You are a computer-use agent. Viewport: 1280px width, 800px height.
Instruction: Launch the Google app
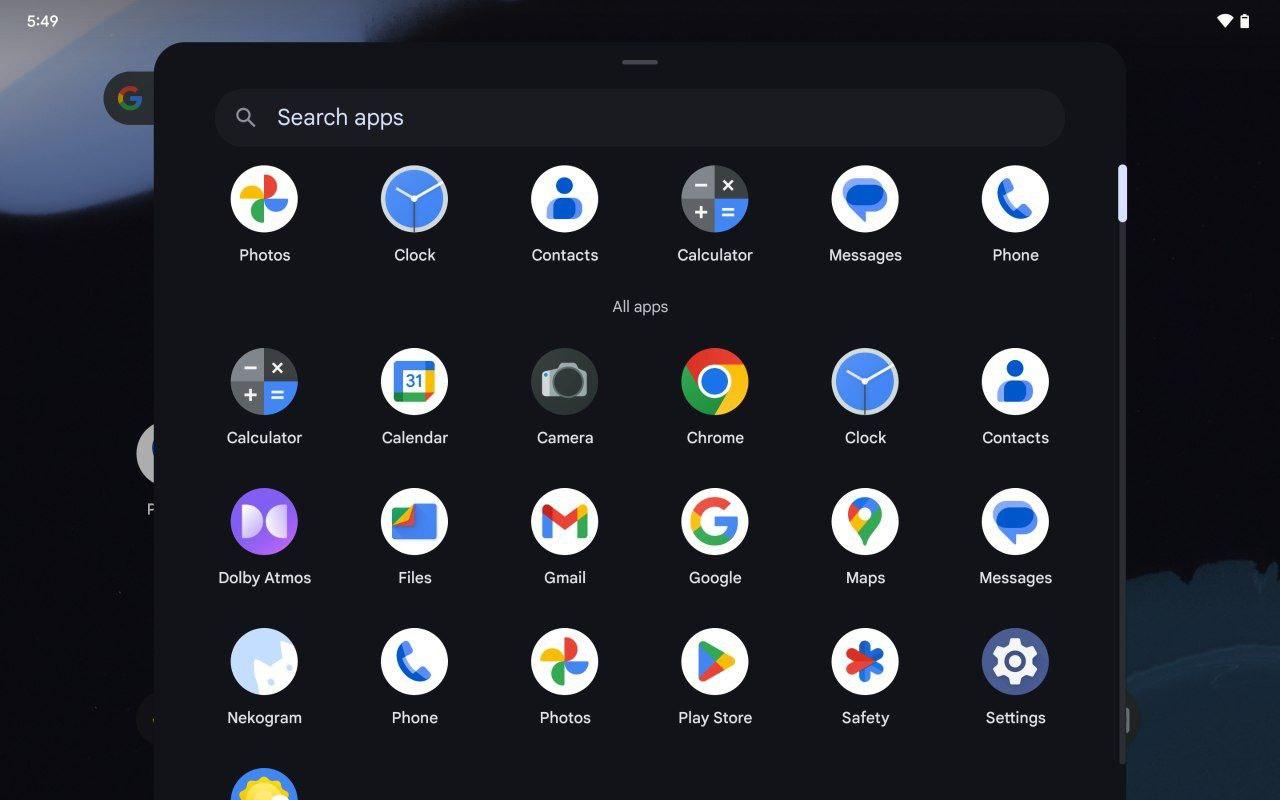point(714,521)
